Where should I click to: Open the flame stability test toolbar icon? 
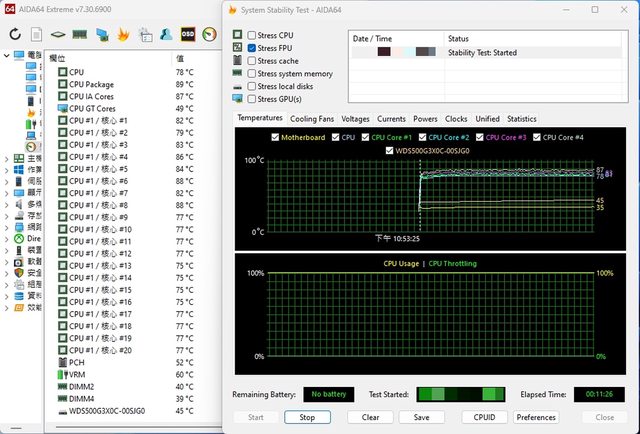click(124, 34)
